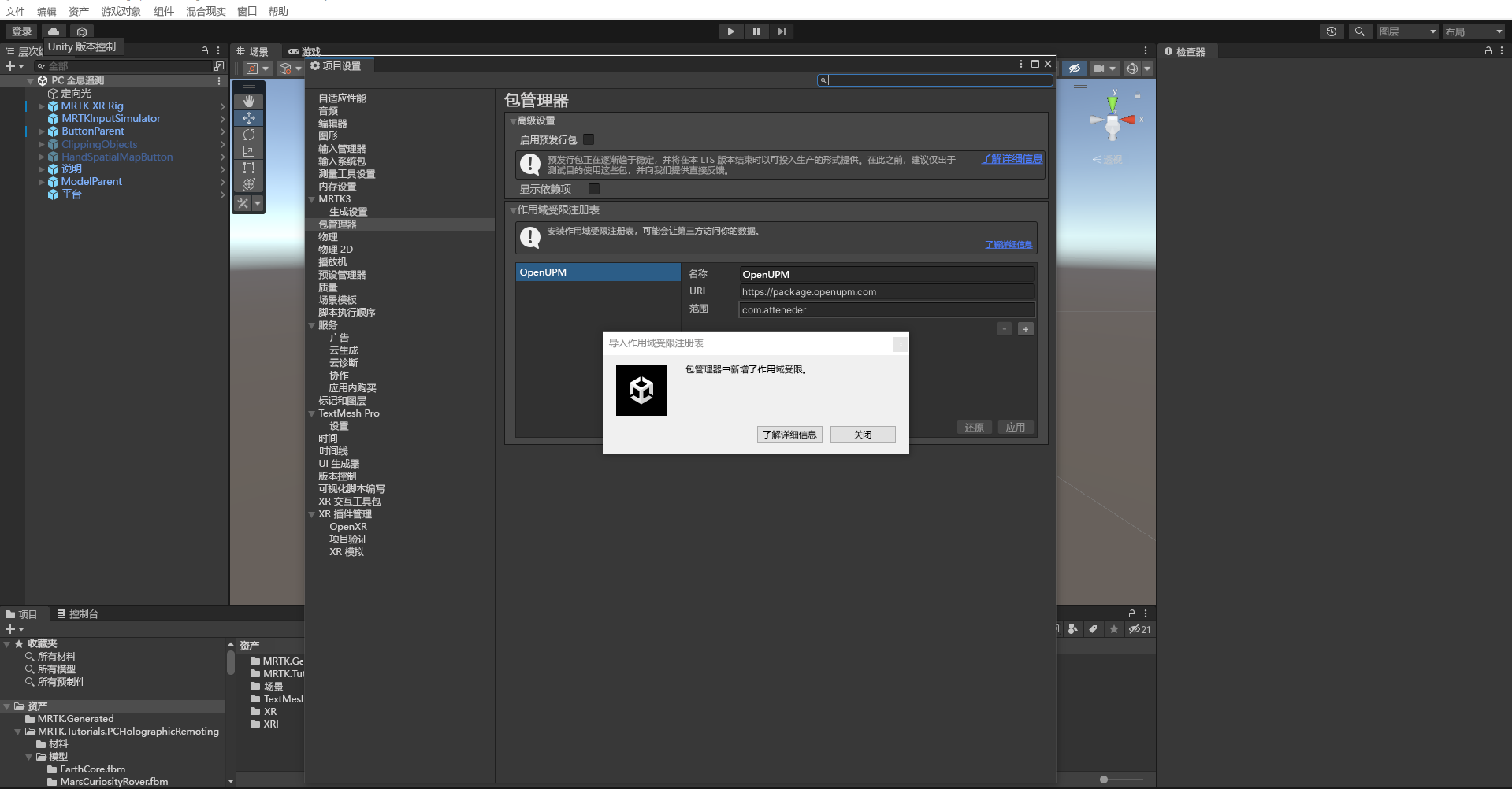Image resolution: width=1512 pixels, height=789 pixels.
Task: Toggle scene visibility eye icon
Action: point(1074,69)
